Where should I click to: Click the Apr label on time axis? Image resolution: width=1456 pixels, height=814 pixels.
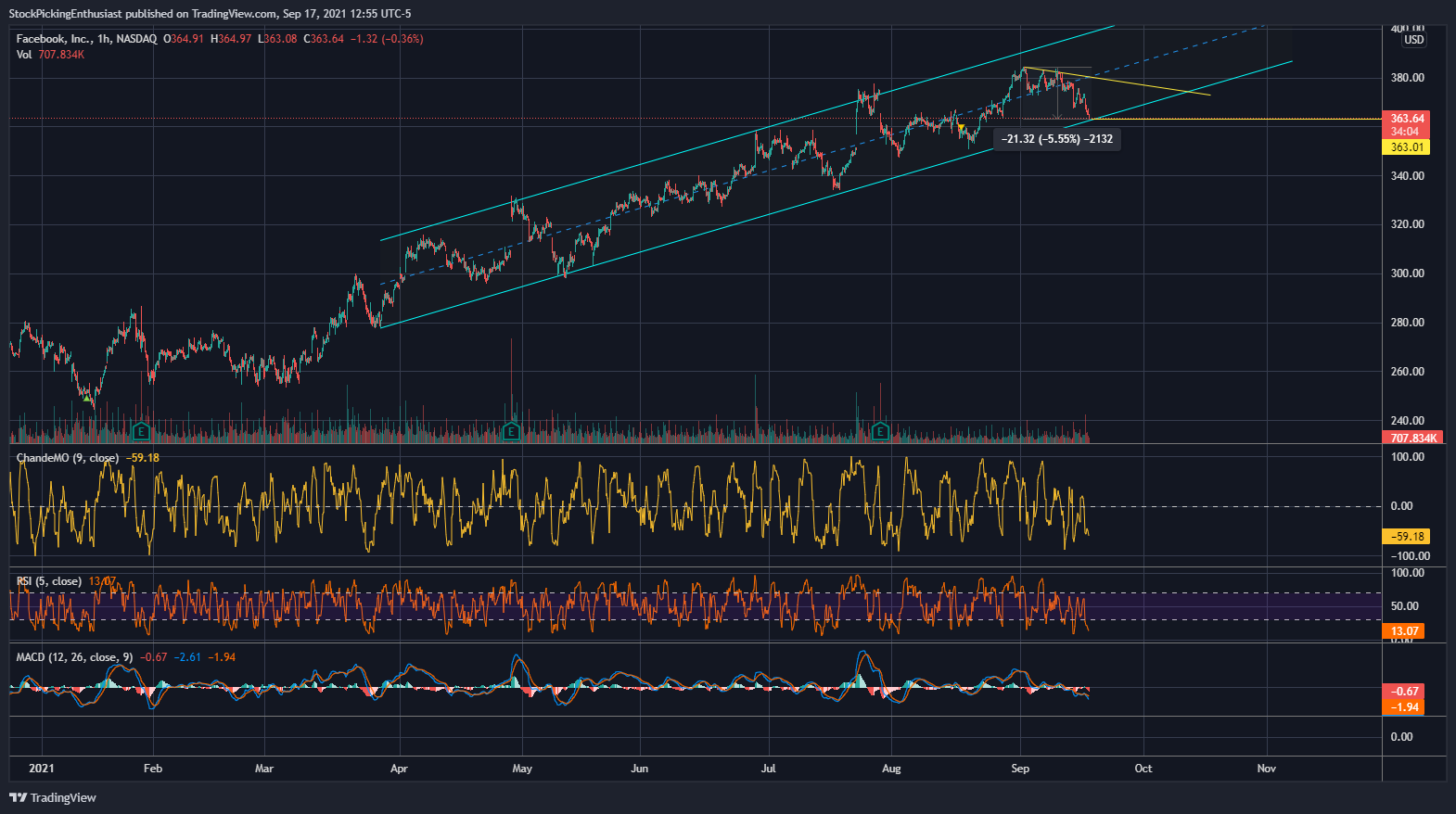coord(399,769)
